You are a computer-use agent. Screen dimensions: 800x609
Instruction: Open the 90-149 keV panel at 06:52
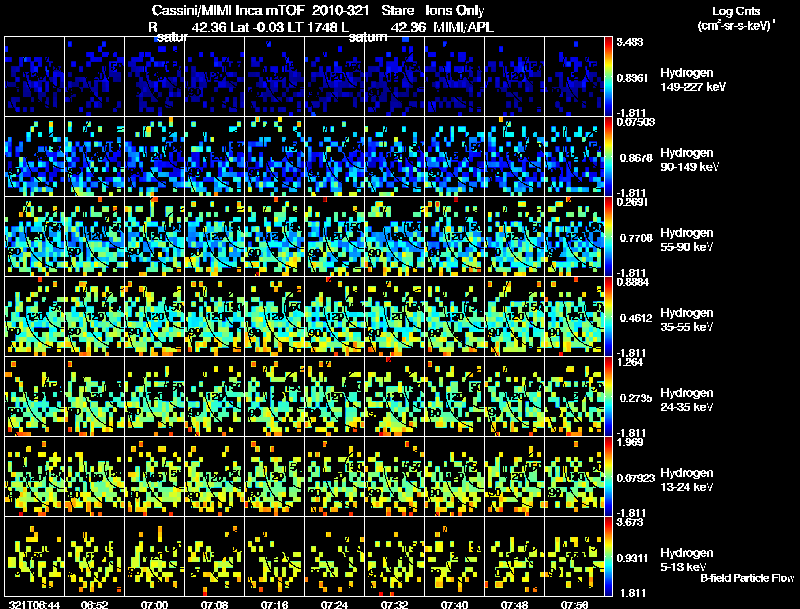[95, 157]
